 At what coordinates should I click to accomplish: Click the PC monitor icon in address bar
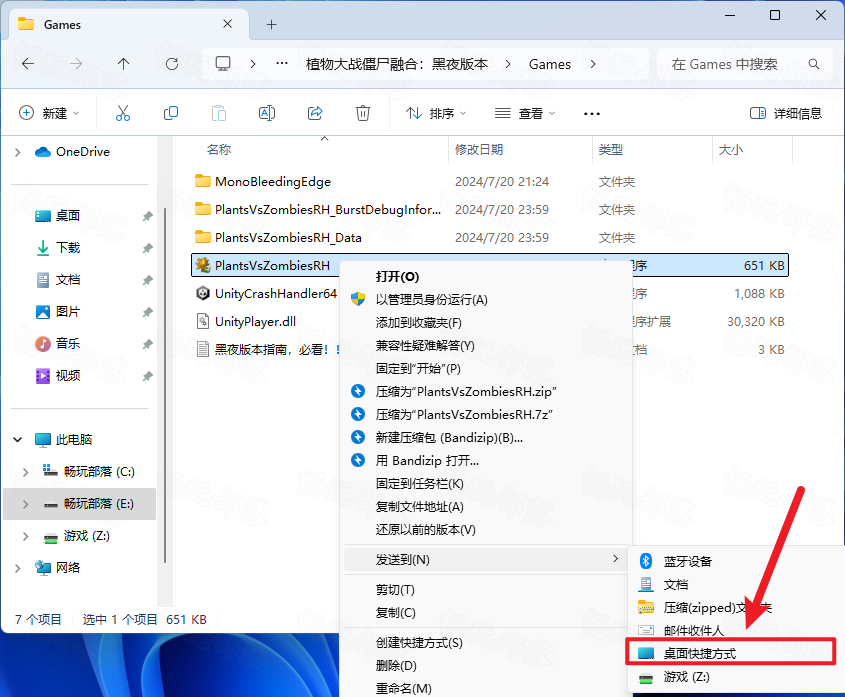click(223, 64)
